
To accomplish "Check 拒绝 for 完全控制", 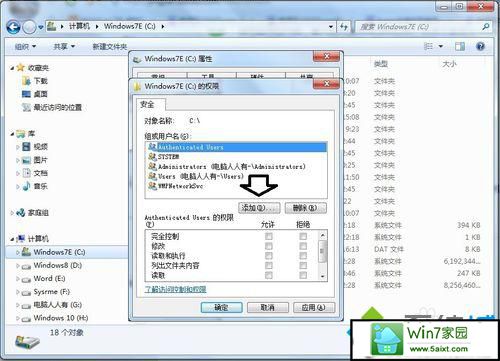I will pos(303,236).
